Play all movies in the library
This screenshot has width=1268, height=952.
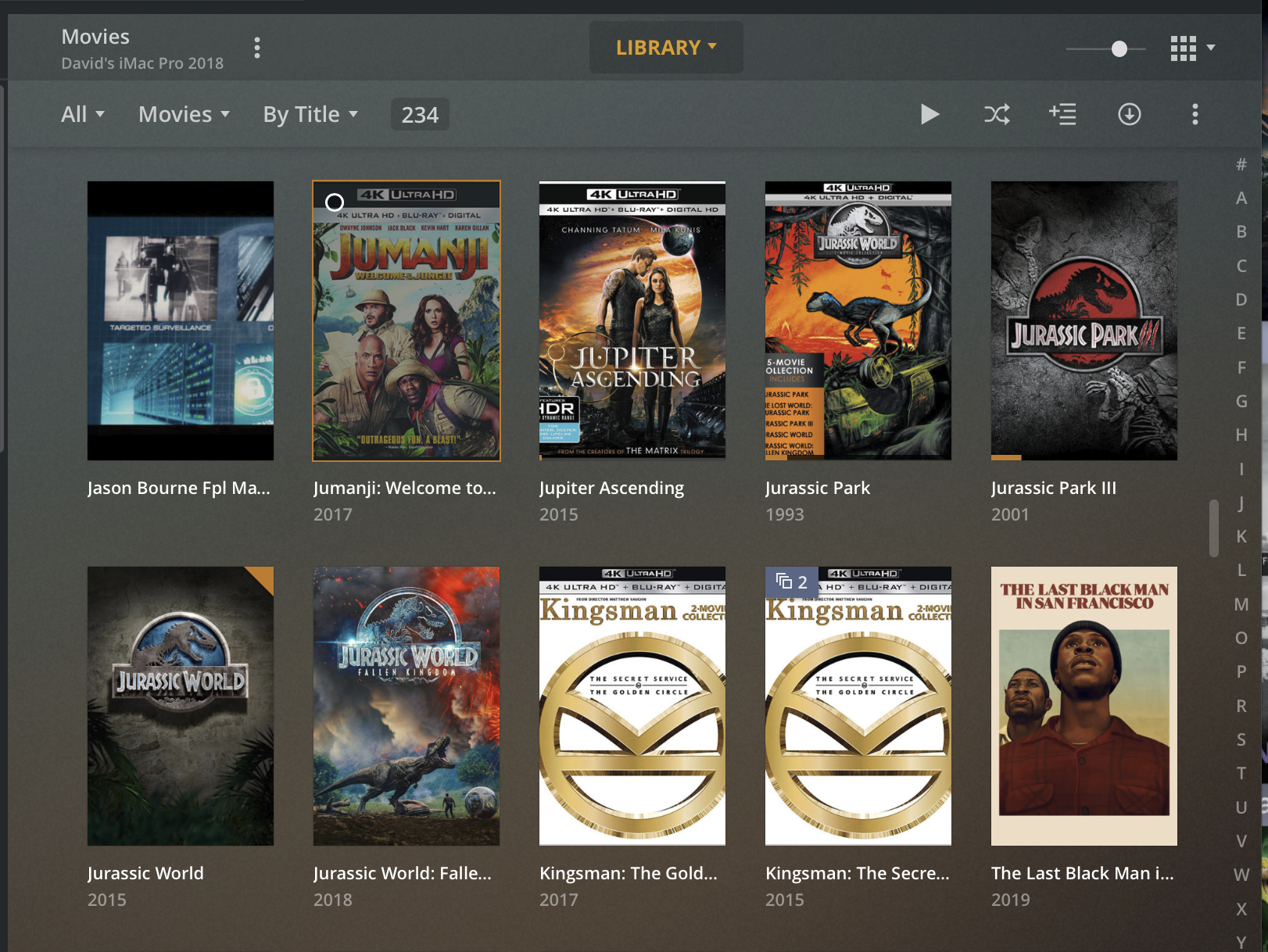point(930,114)
